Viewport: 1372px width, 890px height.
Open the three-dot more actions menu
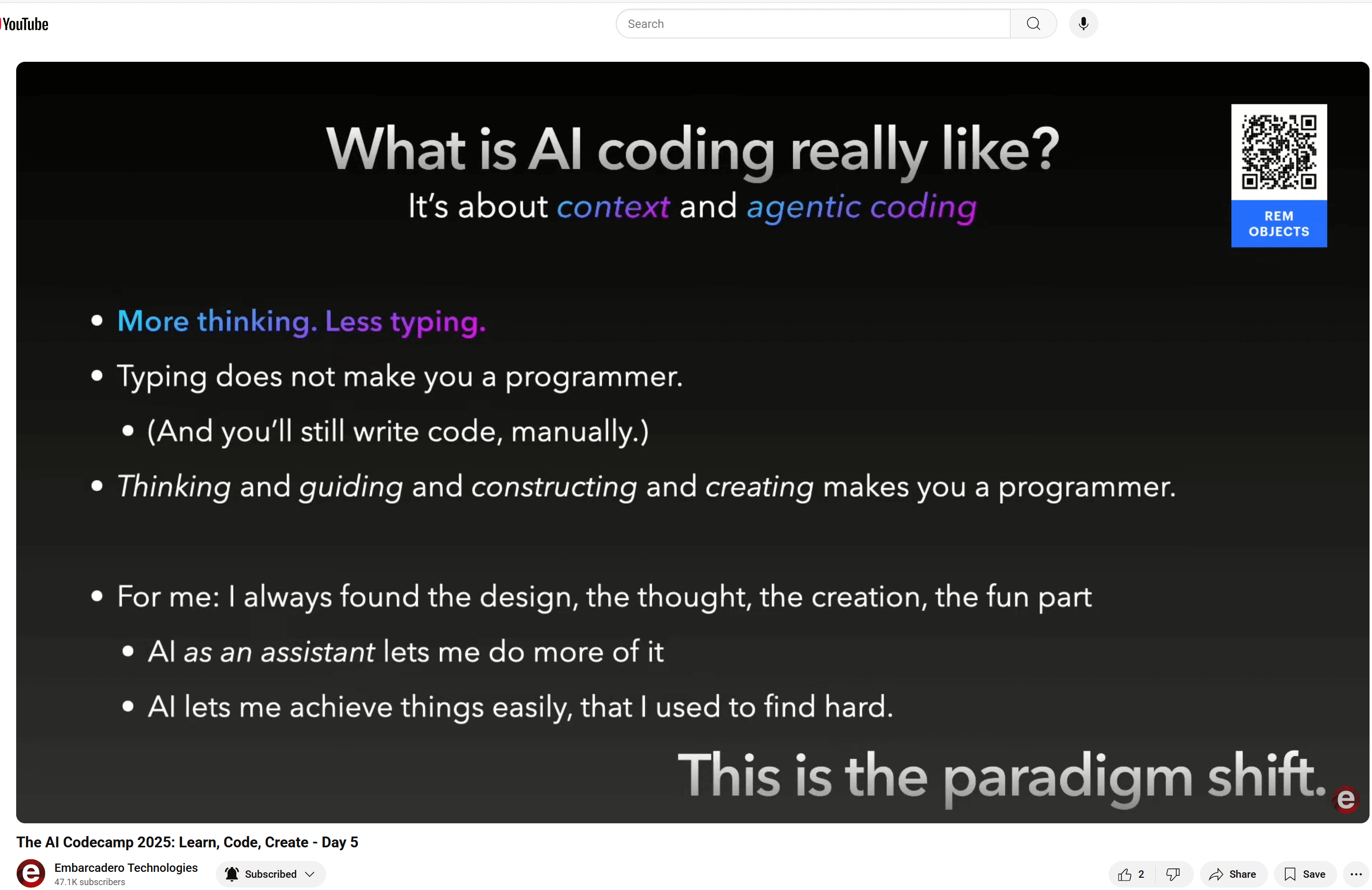(1356, 874)
